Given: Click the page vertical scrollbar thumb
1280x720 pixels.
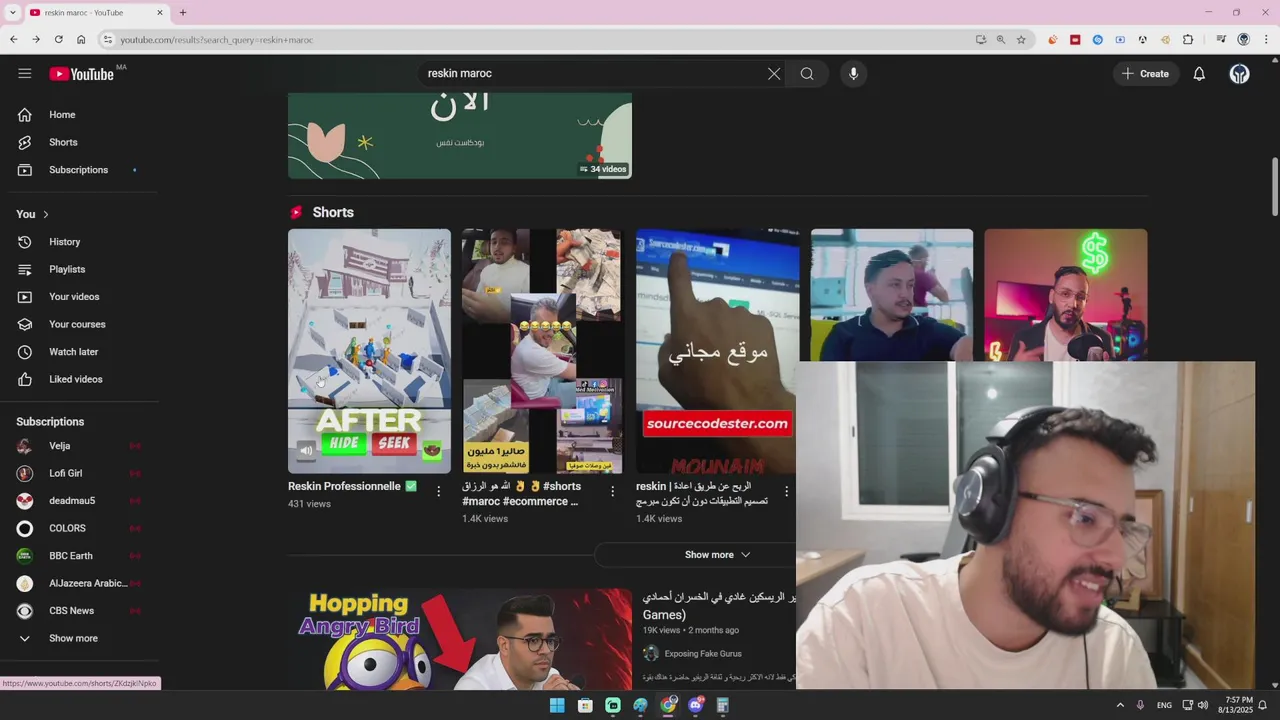Looking at the screenshot, I should click(1274, 186).
